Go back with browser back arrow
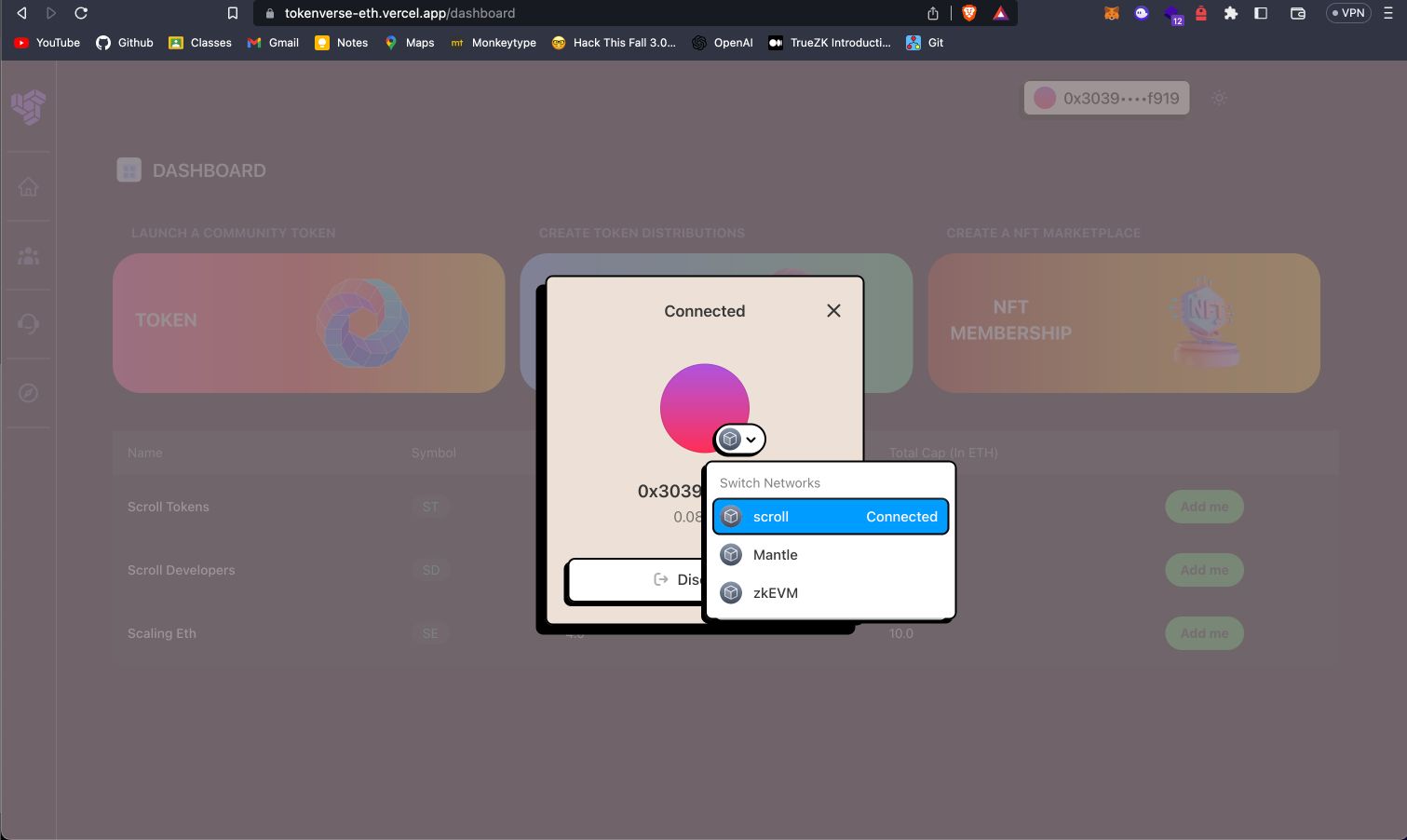This screenshot has width=1407, height=840. click(x=22, y=13)
